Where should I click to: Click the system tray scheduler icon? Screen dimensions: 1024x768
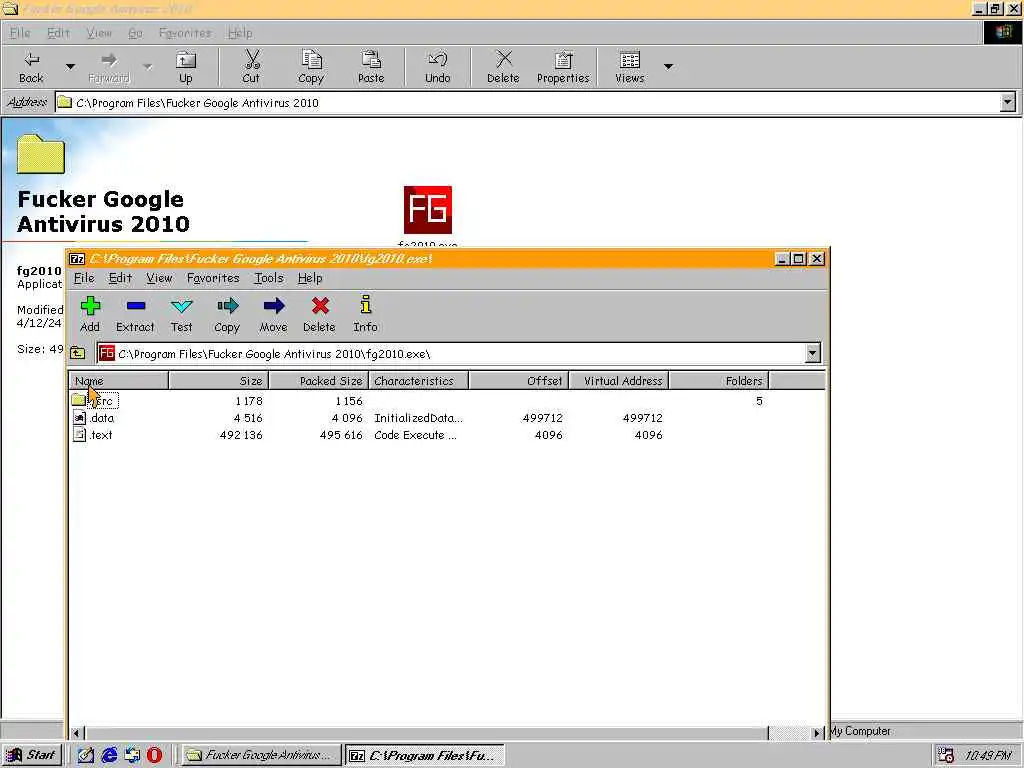coord(946,755)
